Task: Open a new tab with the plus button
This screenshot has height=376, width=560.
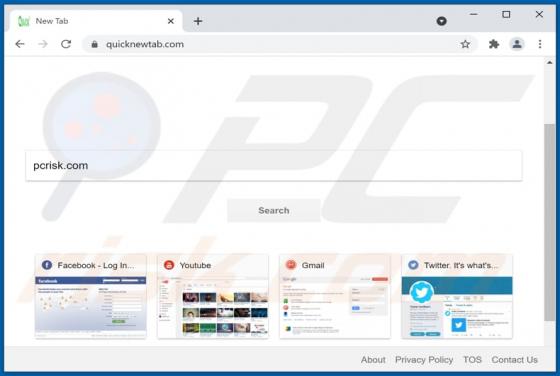Action: tap(198, 21)
